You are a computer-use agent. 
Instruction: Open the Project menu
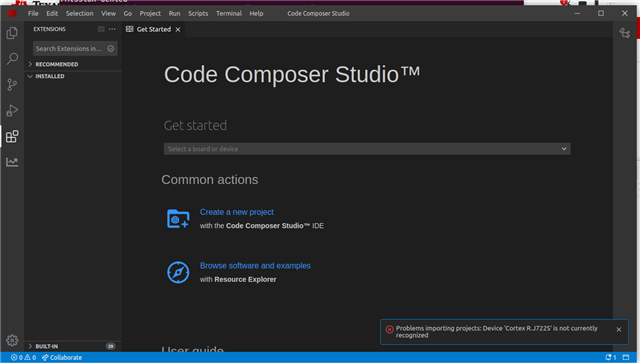[x=150, y=13]
